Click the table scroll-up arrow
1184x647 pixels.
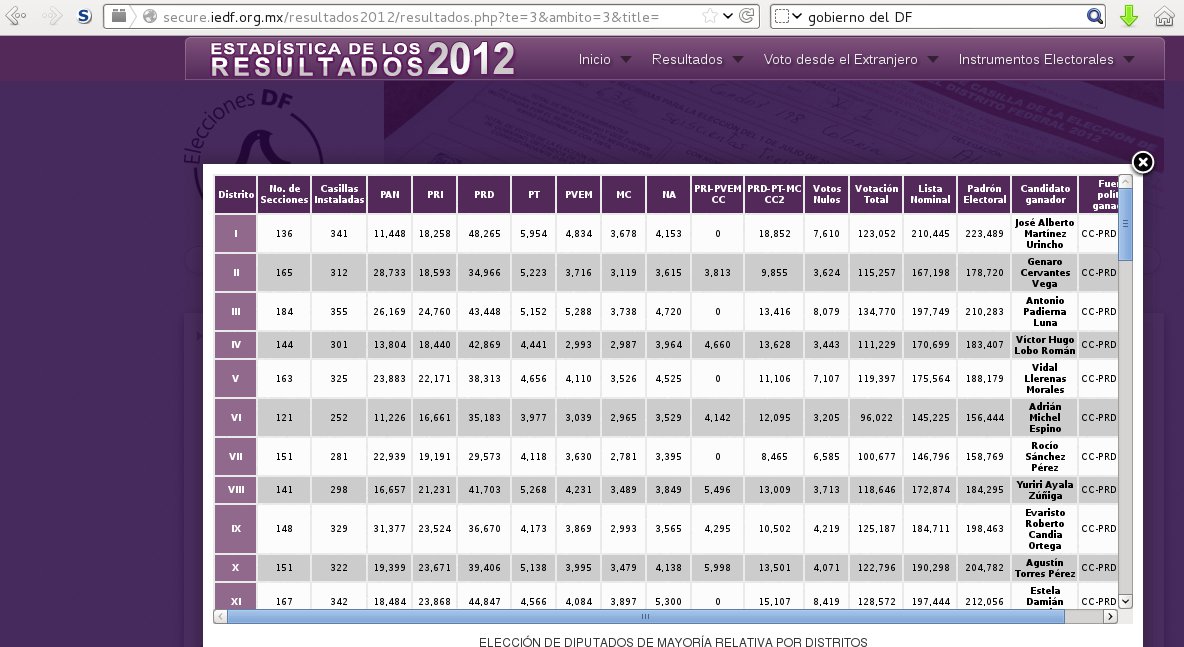1125,182
